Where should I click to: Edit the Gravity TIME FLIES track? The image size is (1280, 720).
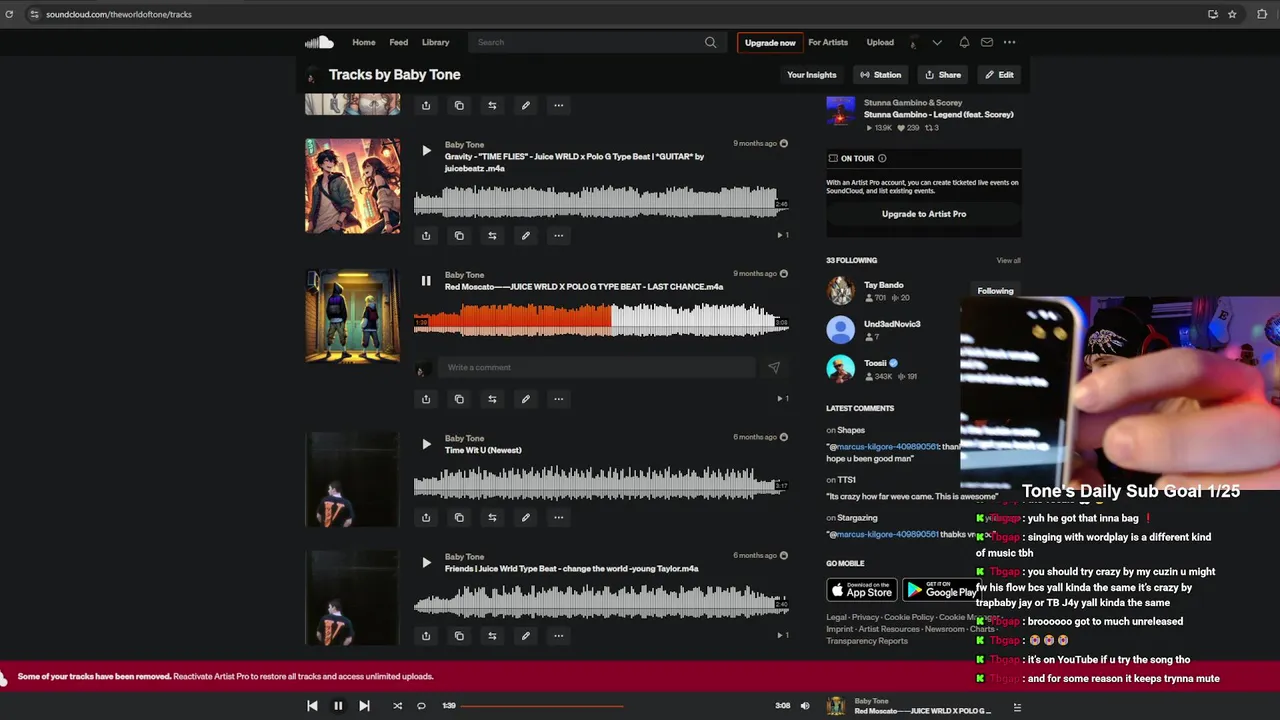click(x=525, y=236)
